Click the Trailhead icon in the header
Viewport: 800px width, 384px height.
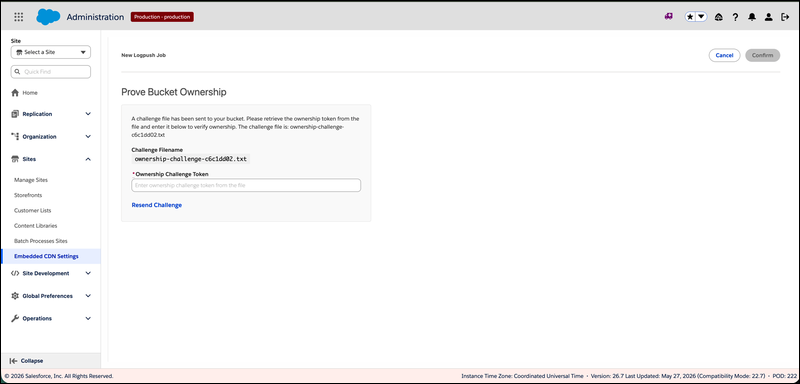pos(719,17)
